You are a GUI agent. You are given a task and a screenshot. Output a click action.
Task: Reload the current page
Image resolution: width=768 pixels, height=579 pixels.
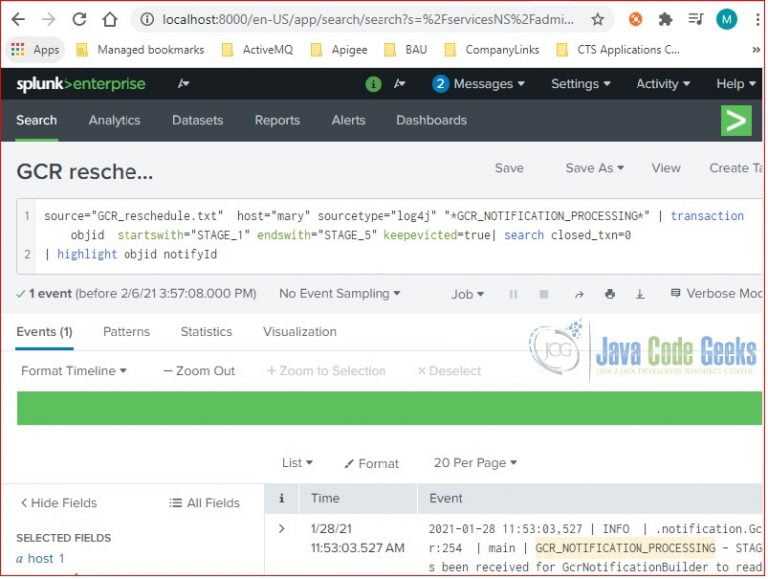(x=79, y=19)
